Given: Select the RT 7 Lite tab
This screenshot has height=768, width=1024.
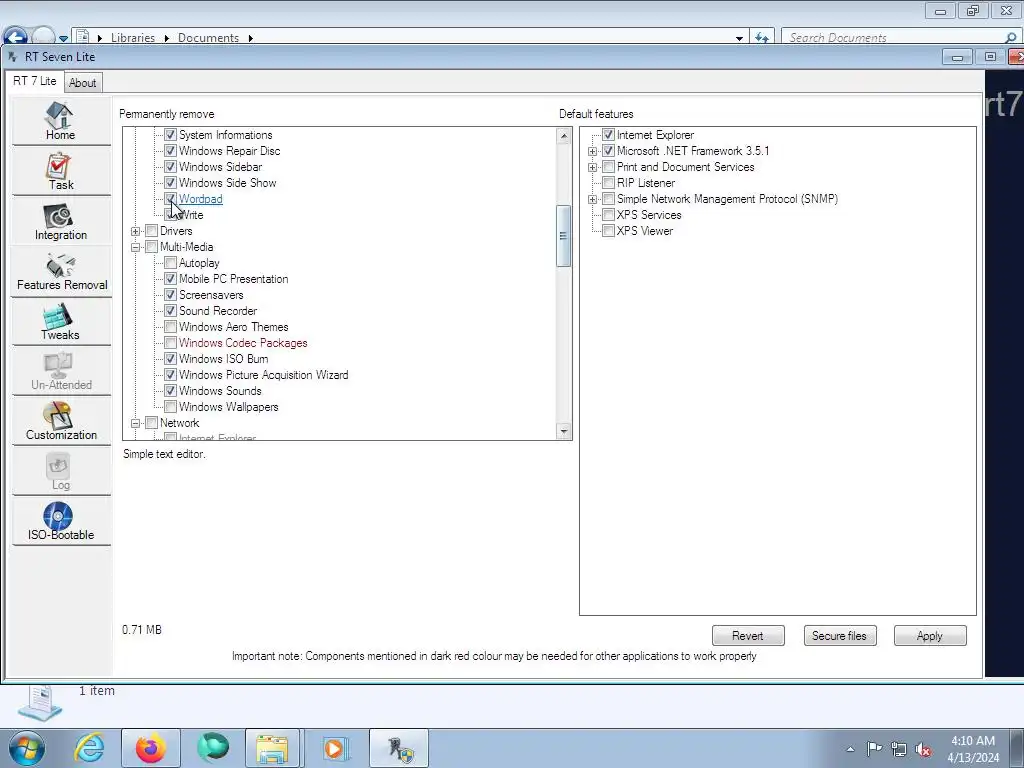Looking at the screenshot, I should 35,81.
